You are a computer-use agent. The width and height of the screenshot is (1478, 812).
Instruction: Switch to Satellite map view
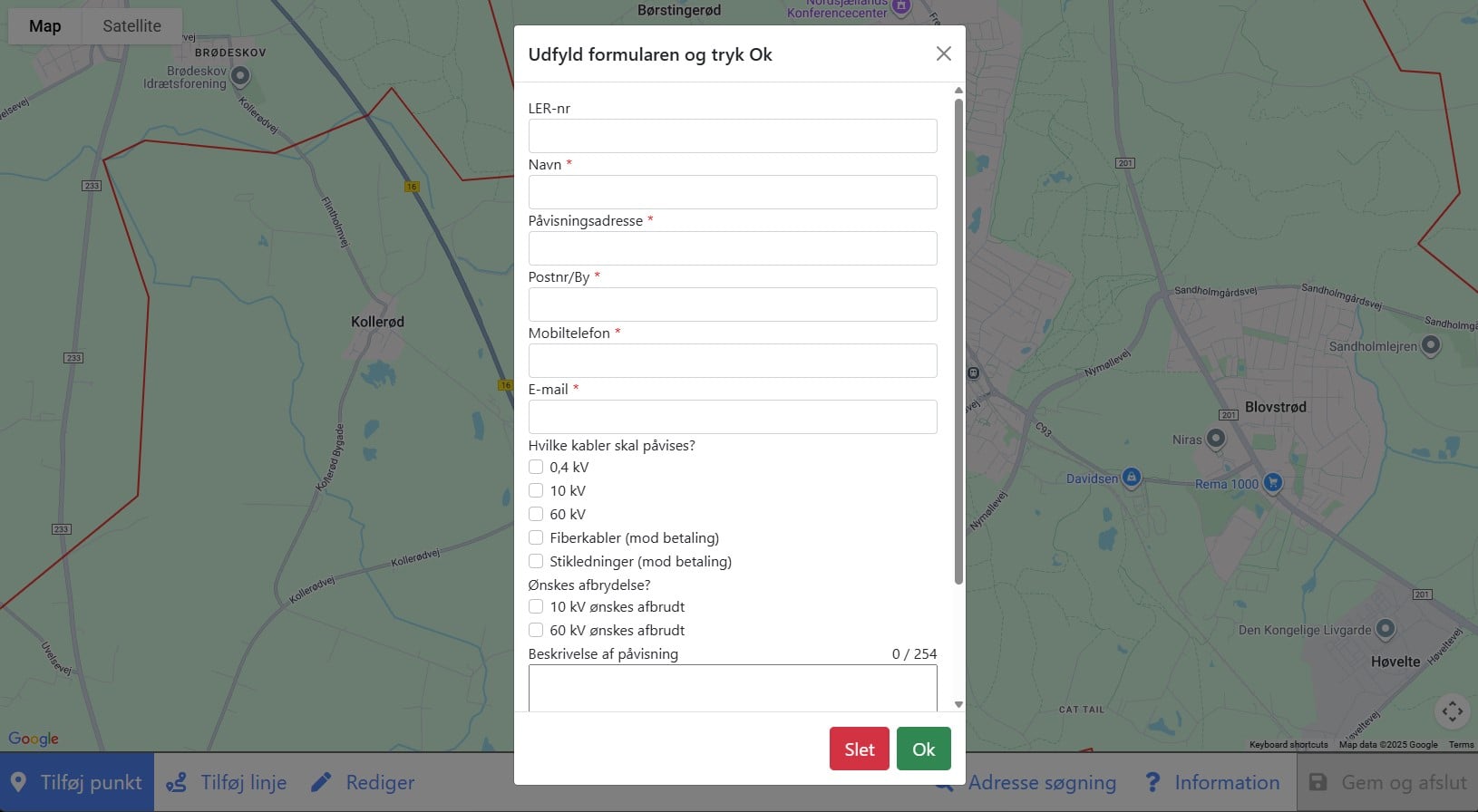coord(131,26)
